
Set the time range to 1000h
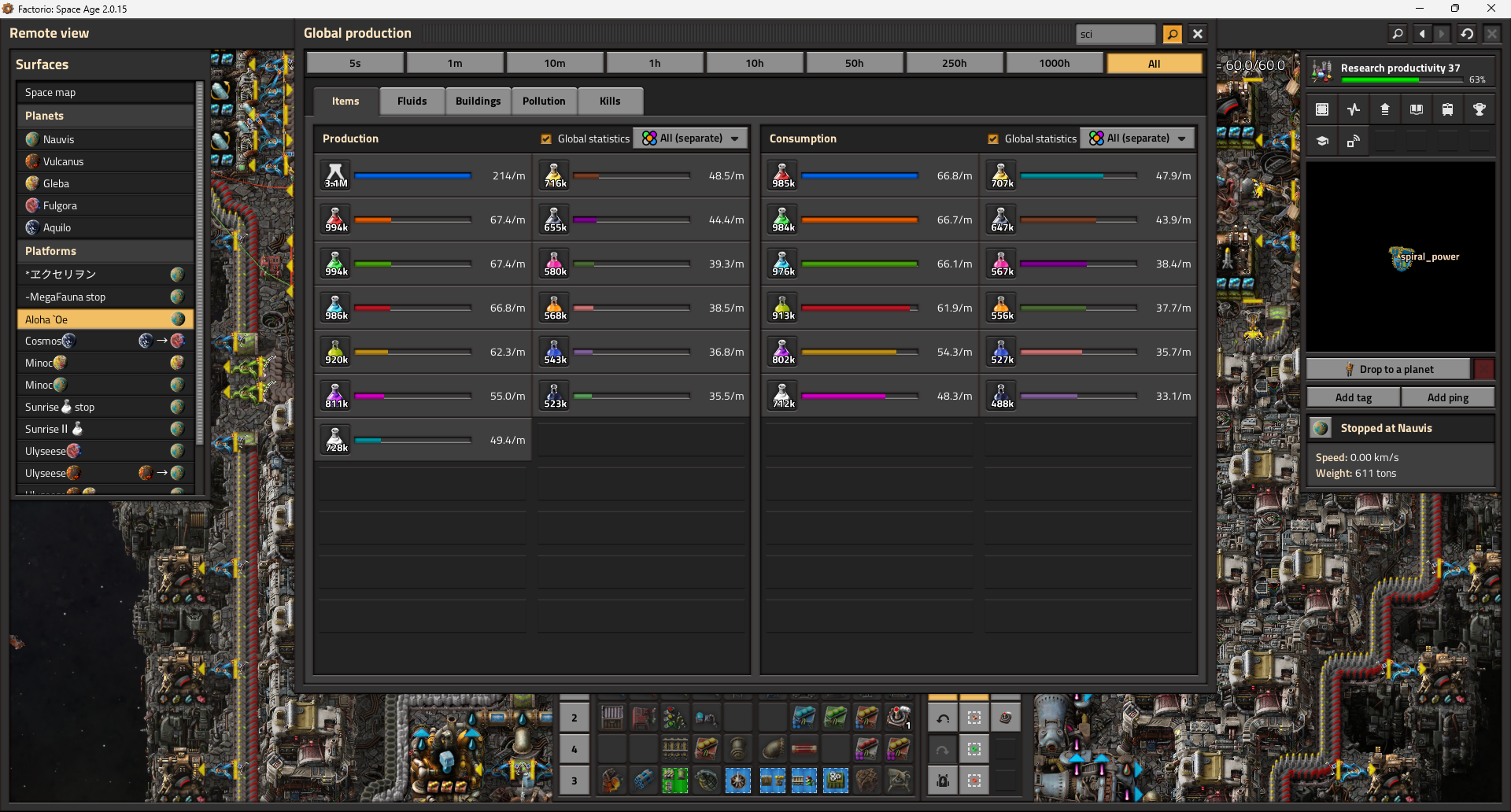click(x=1055, y=63)
